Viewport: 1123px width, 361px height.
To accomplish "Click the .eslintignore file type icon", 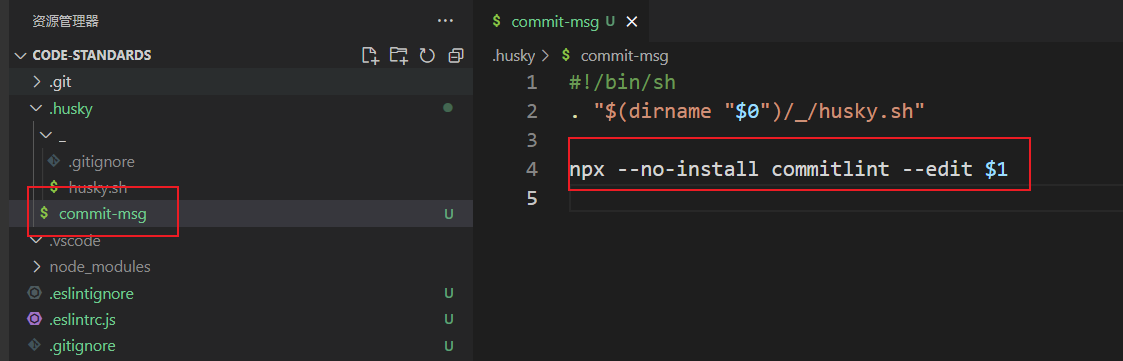I will coord(34,293).
